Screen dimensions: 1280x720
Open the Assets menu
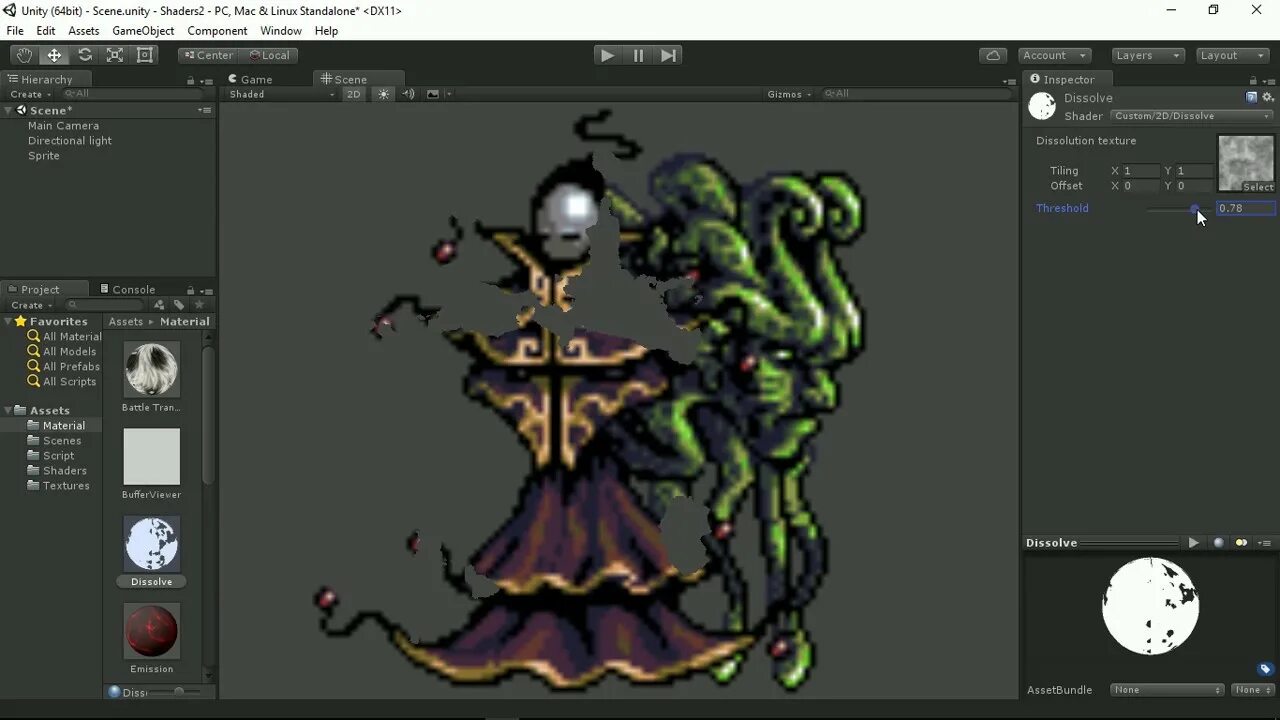pos(84,31)
